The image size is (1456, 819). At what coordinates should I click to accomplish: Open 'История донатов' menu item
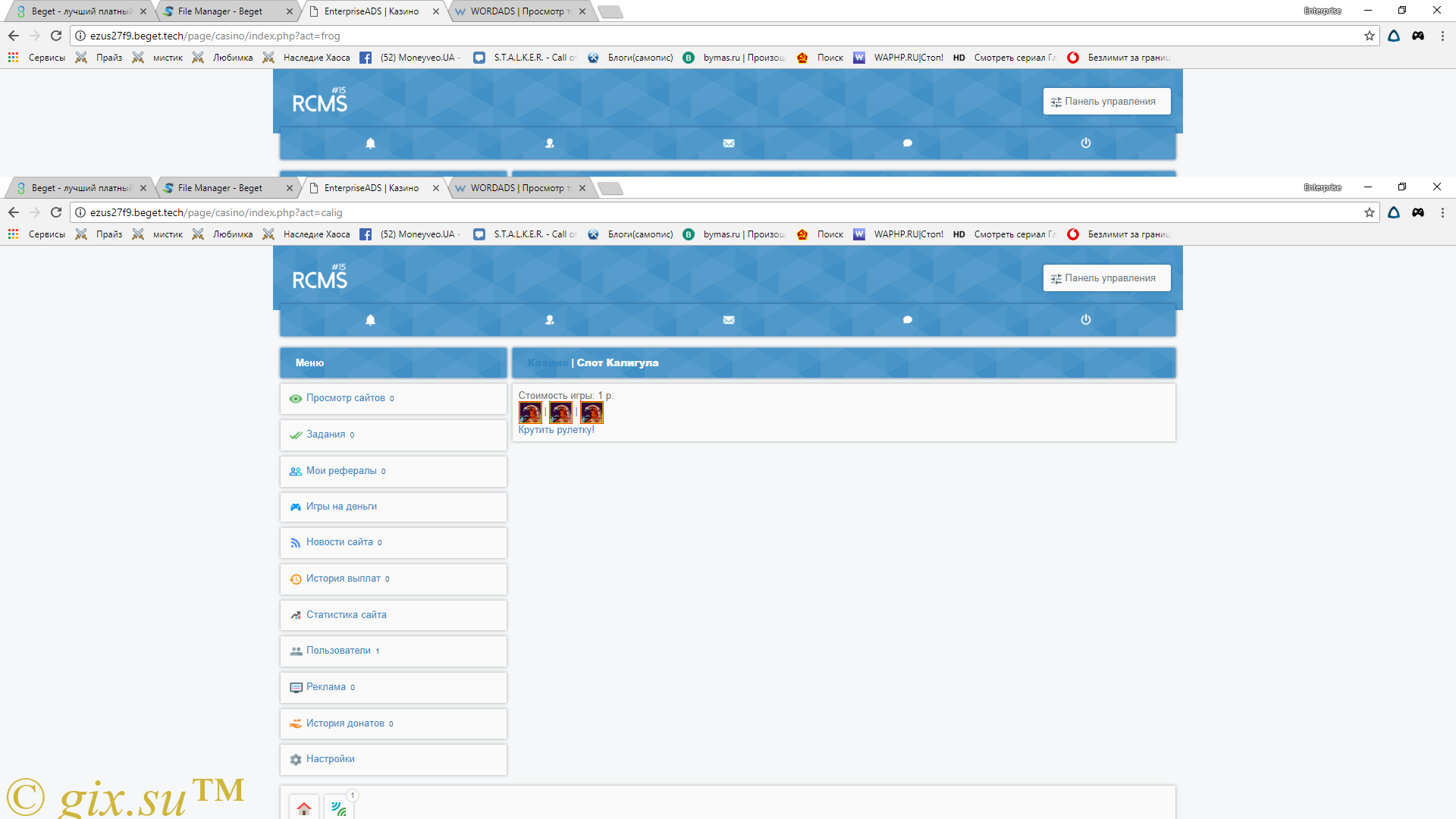[x=393, y=723]
